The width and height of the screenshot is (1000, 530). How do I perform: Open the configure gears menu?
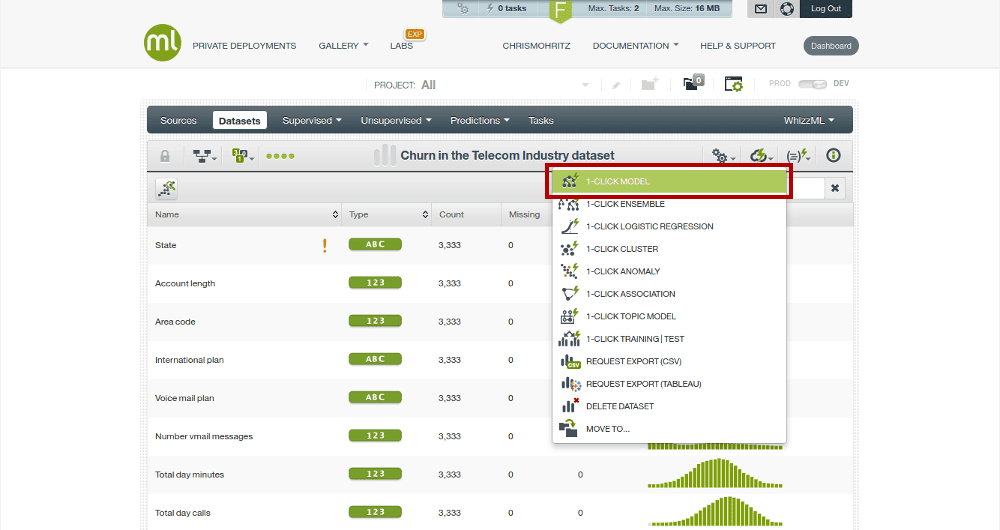point(723,156)
